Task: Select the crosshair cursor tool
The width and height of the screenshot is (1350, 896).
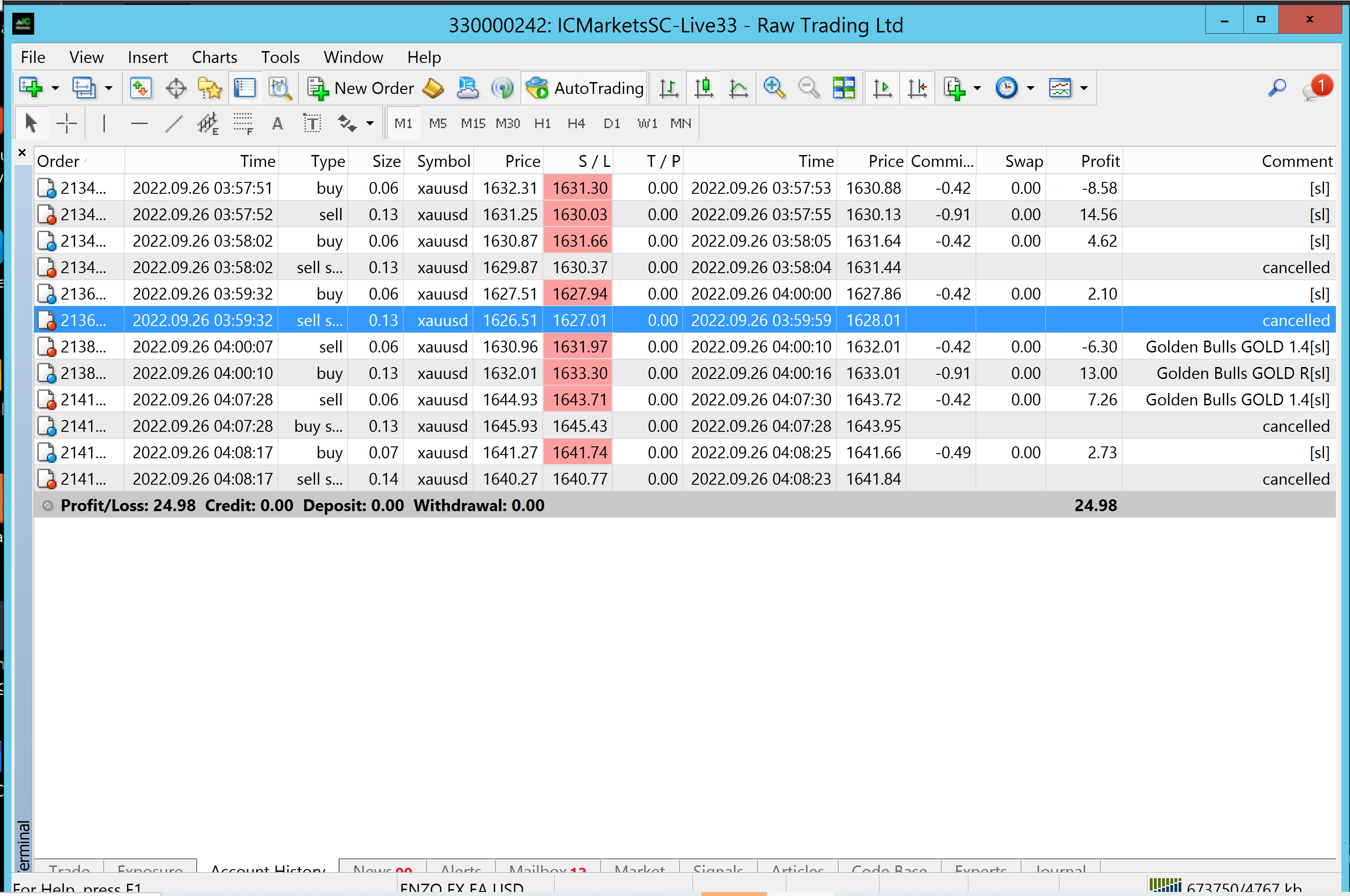Action: coord(66,124)
